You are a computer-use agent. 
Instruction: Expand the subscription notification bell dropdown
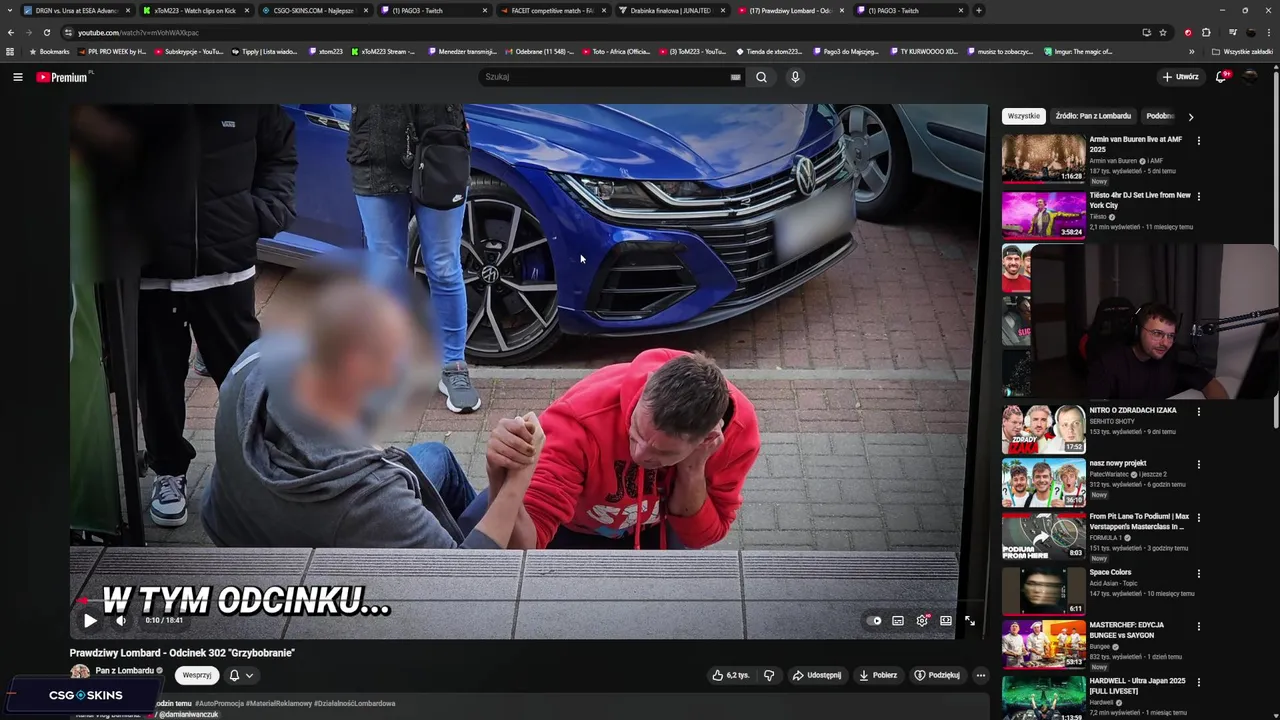241,675
